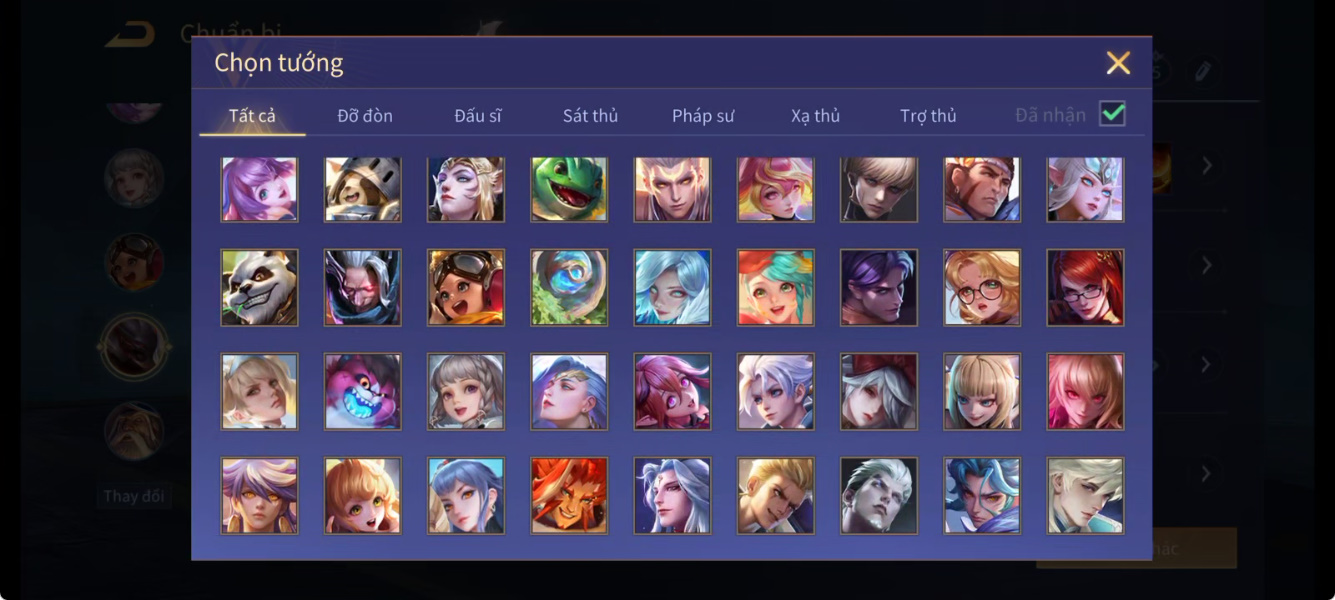Choose the white panda hero portrait

pyautogui.click(x=259, y=287)
